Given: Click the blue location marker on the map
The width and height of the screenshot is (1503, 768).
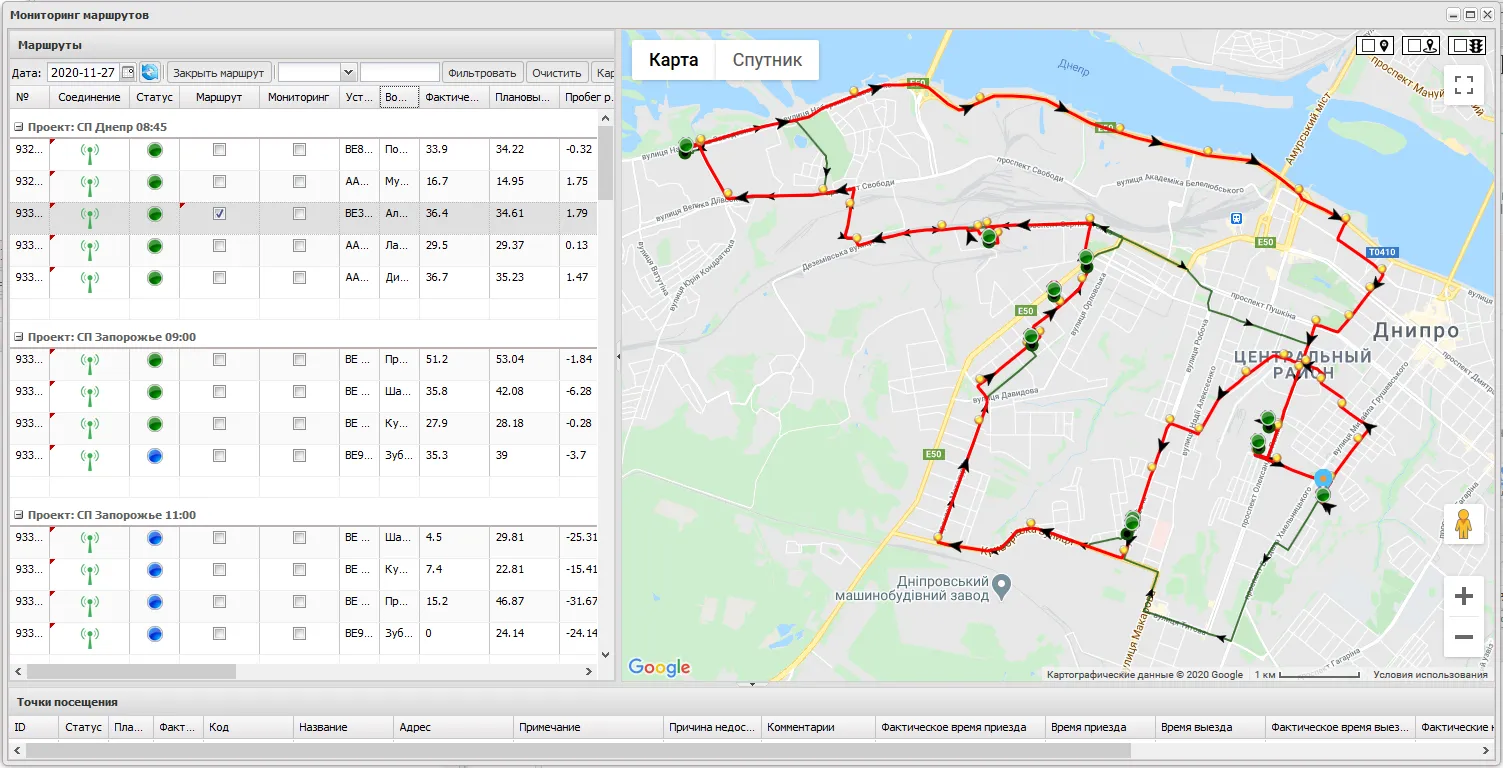Looking at the screenshot, I should [x=1323, y=479].
